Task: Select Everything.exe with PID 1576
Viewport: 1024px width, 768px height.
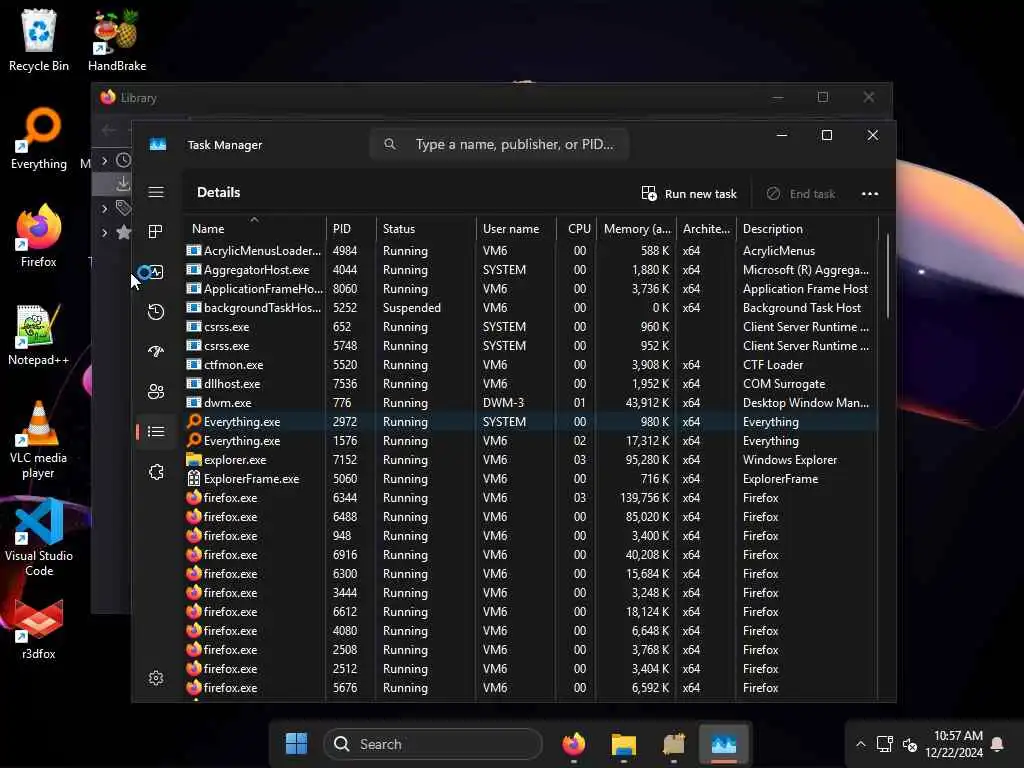Action: coord(530,441)
